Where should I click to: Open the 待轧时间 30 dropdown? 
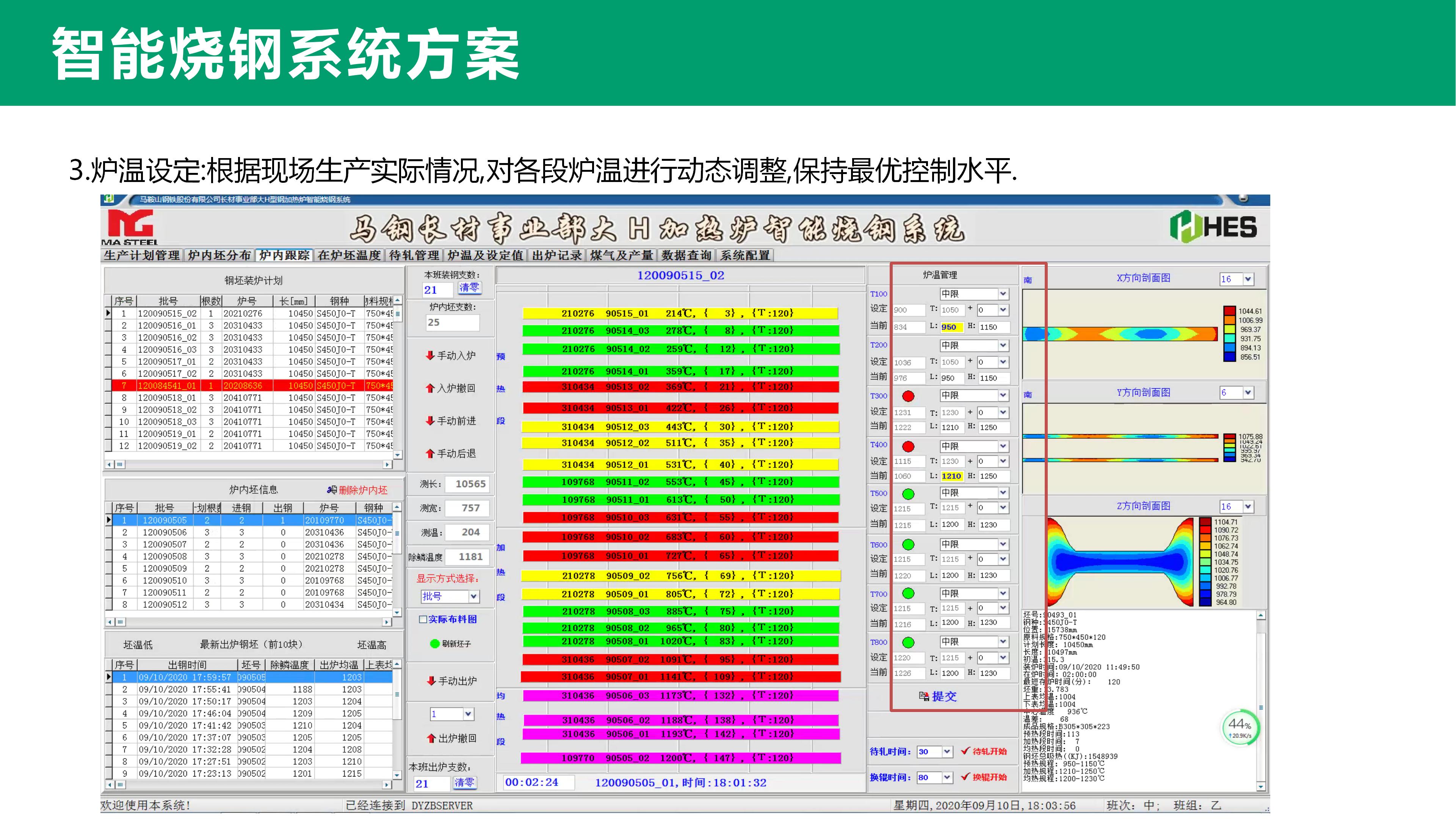pyautogui.click(x=947, y=752)
